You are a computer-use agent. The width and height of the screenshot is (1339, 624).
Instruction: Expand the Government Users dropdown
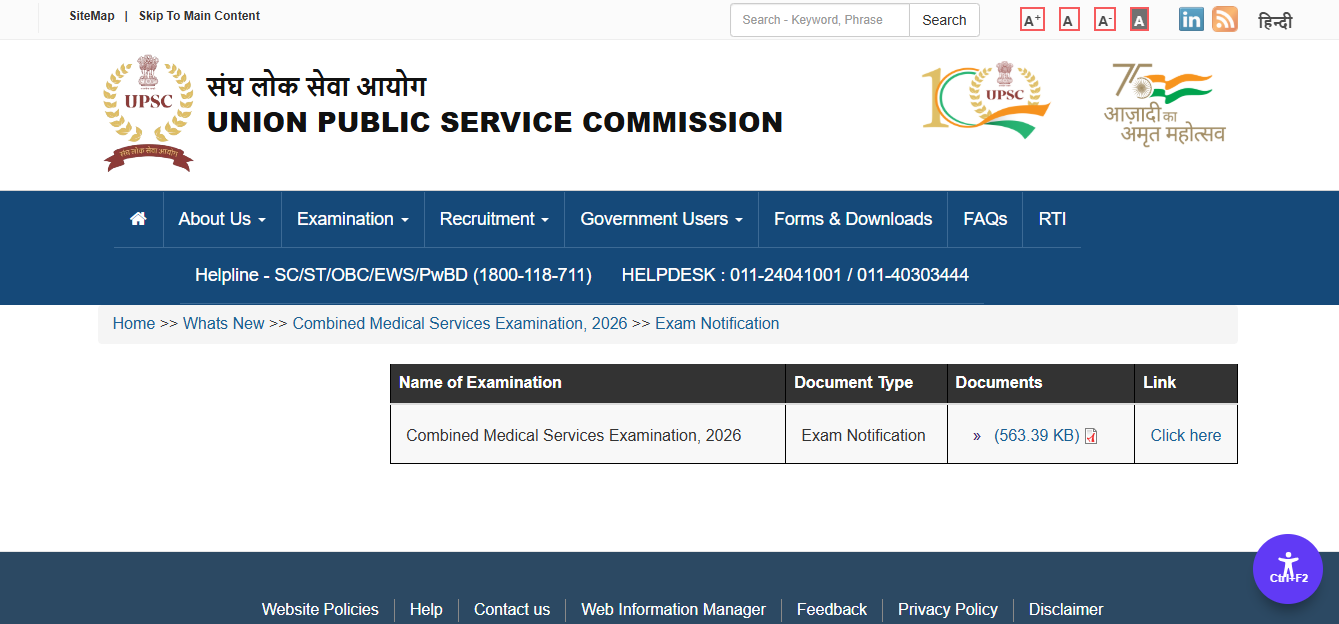[x=660, y=218]
